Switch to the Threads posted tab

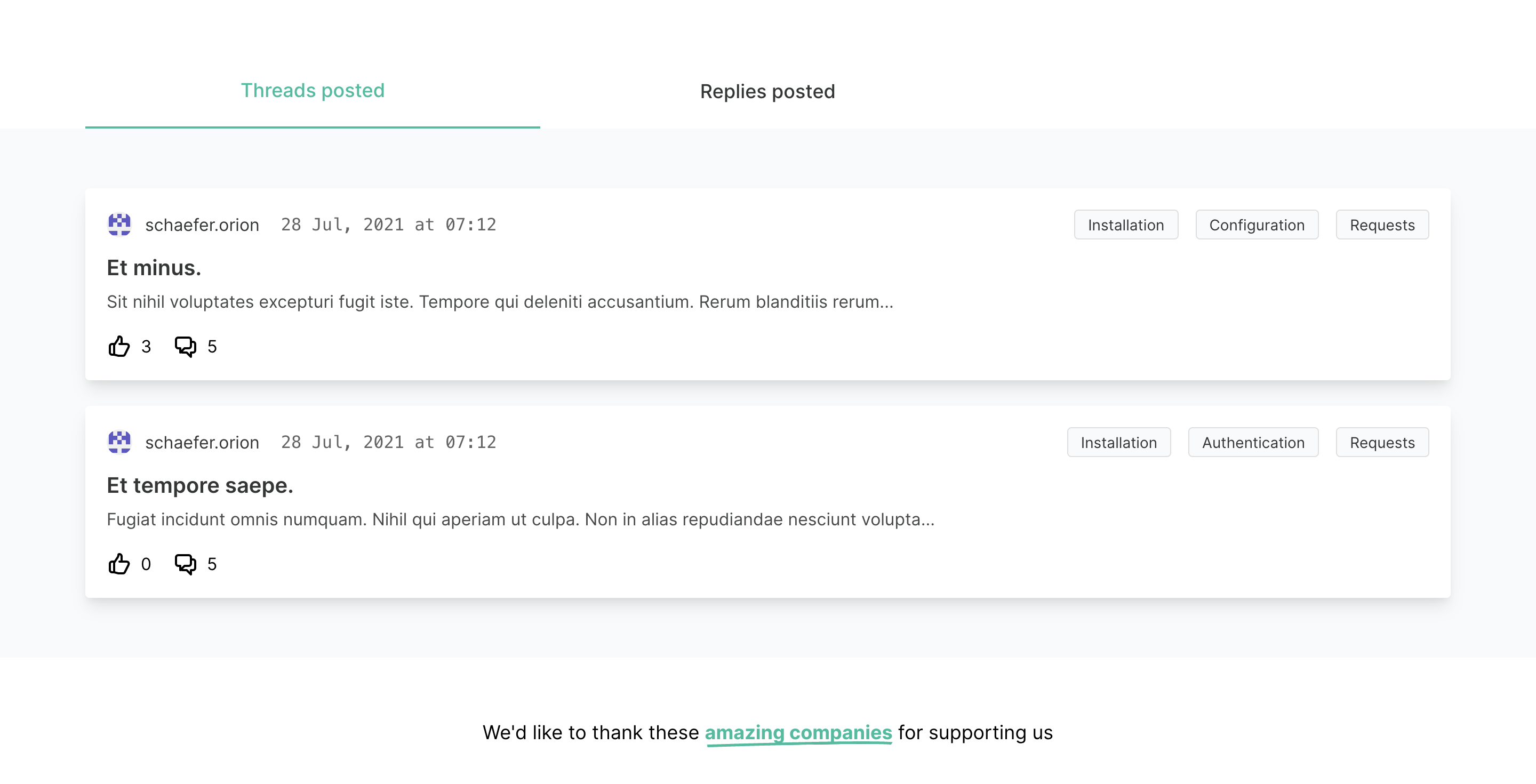click(x=313, y=91)
